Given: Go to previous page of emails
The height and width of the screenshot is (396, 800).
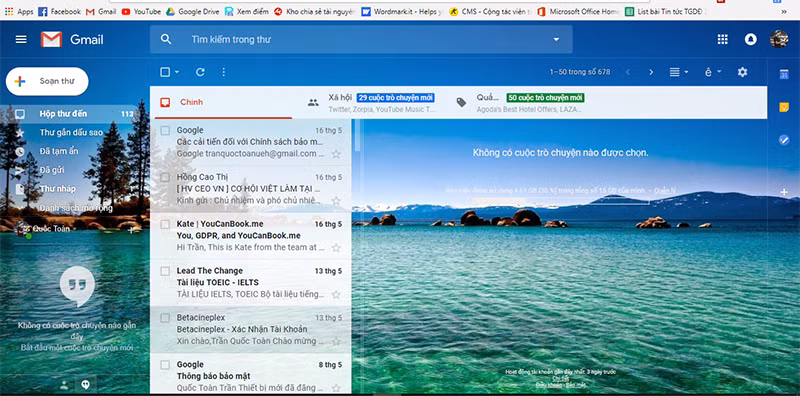Looking at the screenshot, I should (x=628, y=72).
